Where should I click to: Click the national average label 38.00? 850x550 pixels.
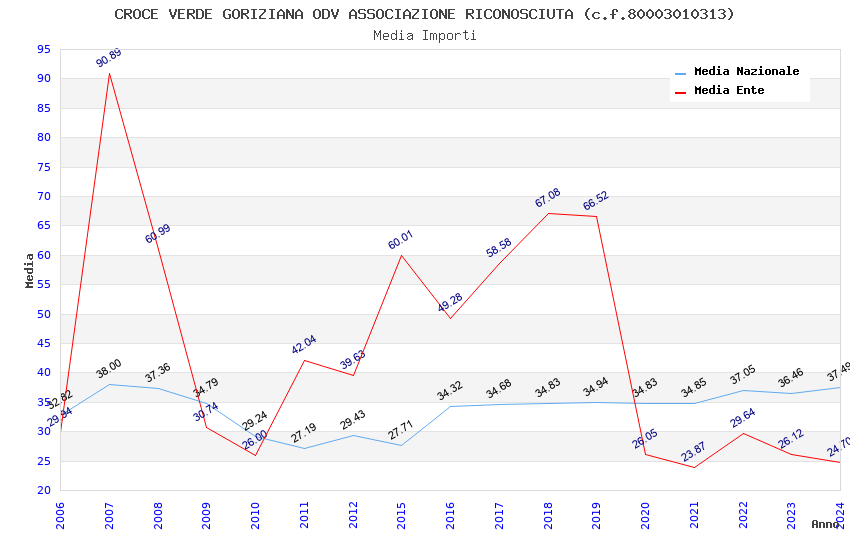click(109, 368)
